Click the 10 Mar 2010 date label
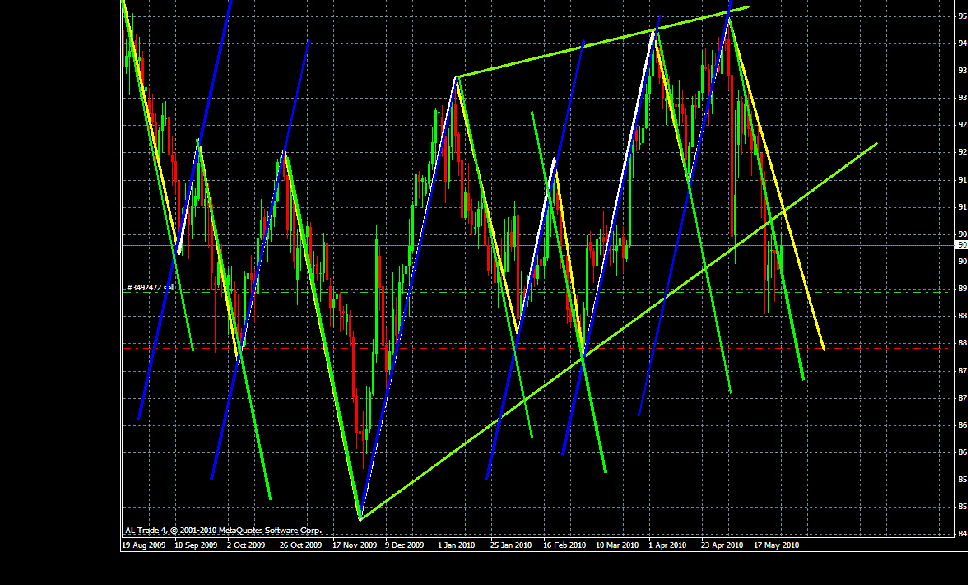Viewport: 968px width, 585px height. click(x=616, y=546)
